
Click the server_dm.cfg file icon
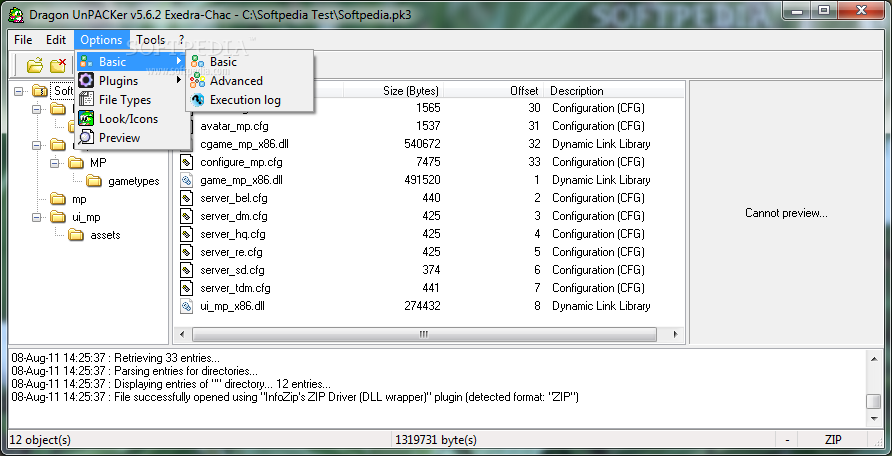187,216
